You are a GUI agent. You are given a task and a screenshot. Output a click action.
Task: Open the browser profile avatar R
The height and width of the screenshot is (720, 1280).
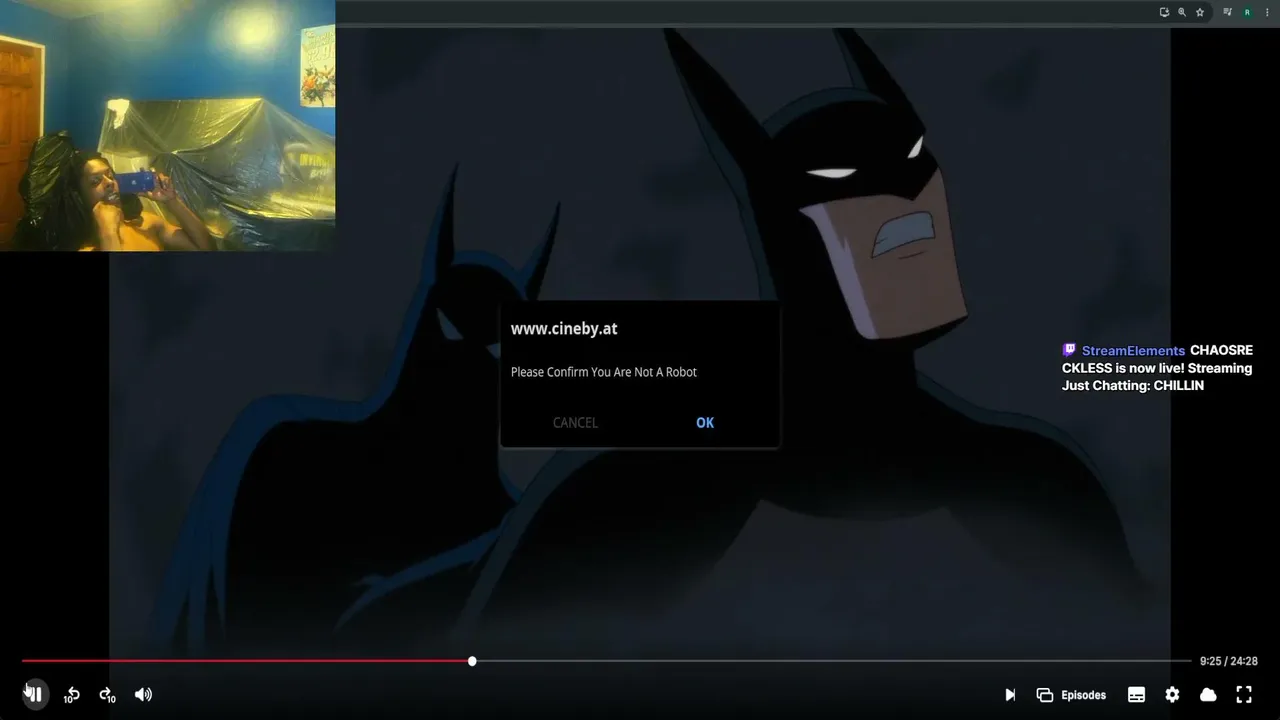click(1247, 12)
